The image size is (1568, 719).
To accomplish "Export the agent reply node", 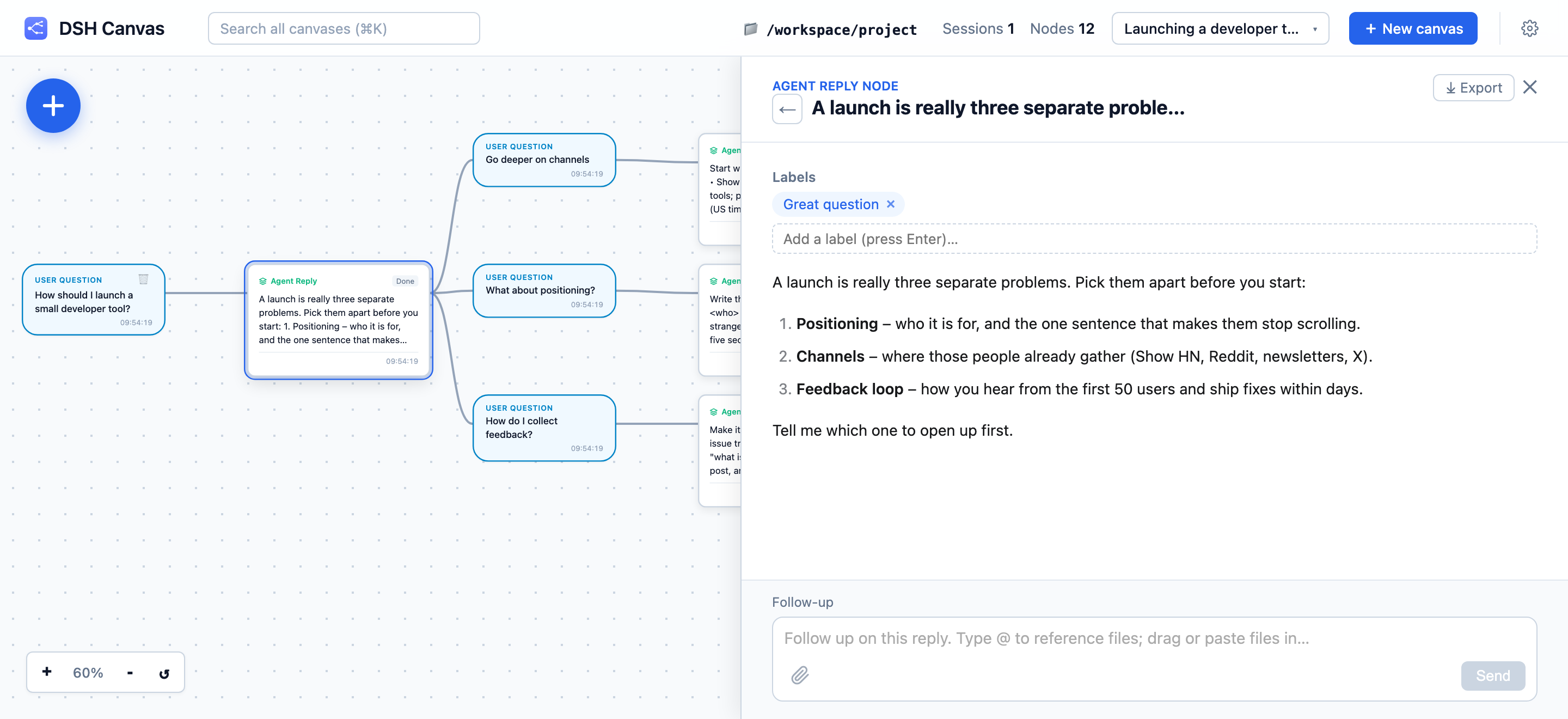I will 1473,88.
